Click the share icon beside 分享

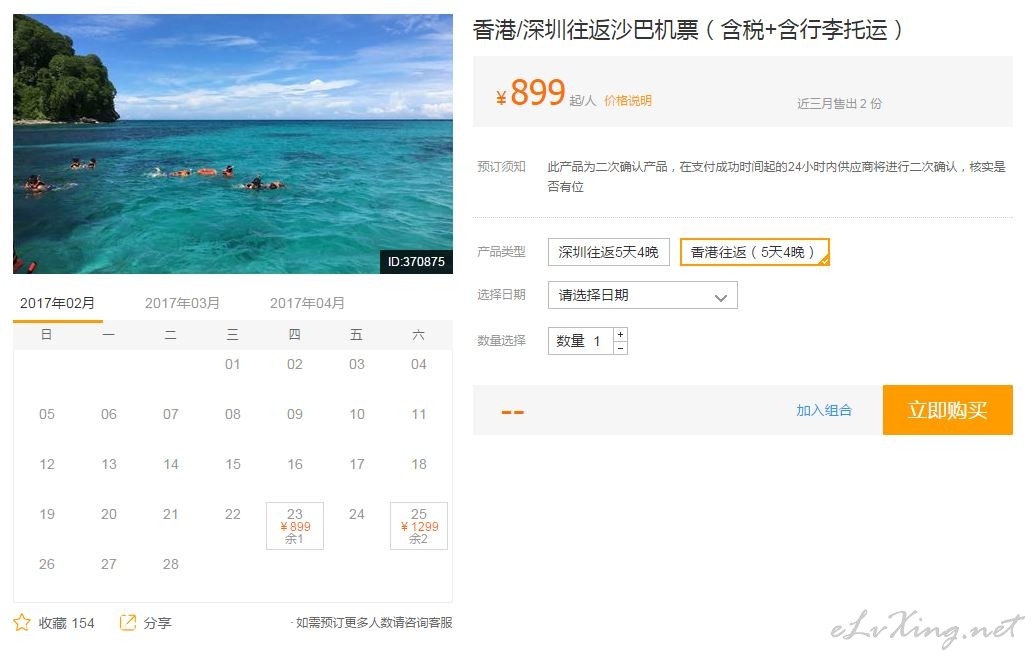click(x=127, y=622)
